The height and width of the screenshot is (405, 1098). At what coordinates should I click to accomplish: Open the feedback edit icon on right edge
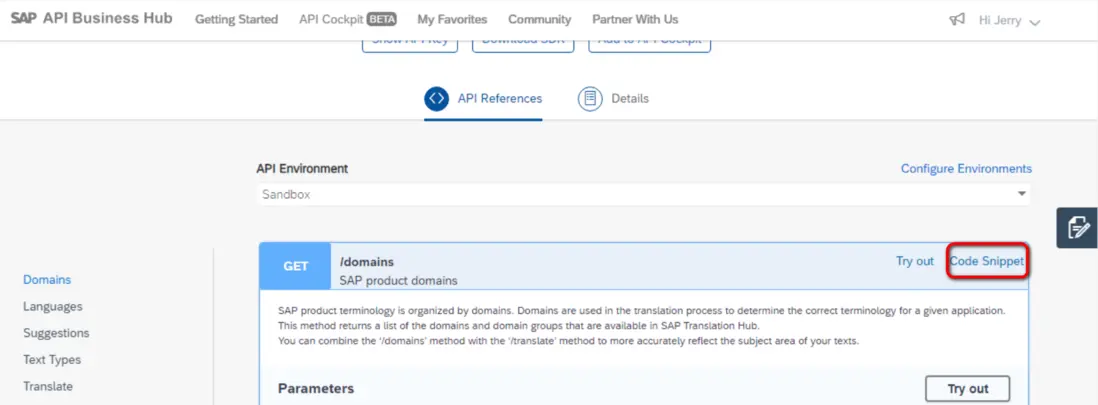(1077, 227)
